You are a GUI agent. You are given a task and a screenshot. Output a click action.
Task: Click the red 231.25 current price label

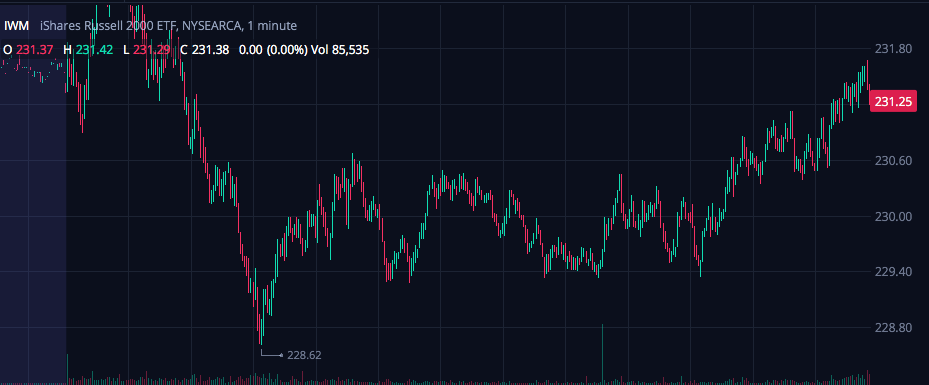(893, 101)
